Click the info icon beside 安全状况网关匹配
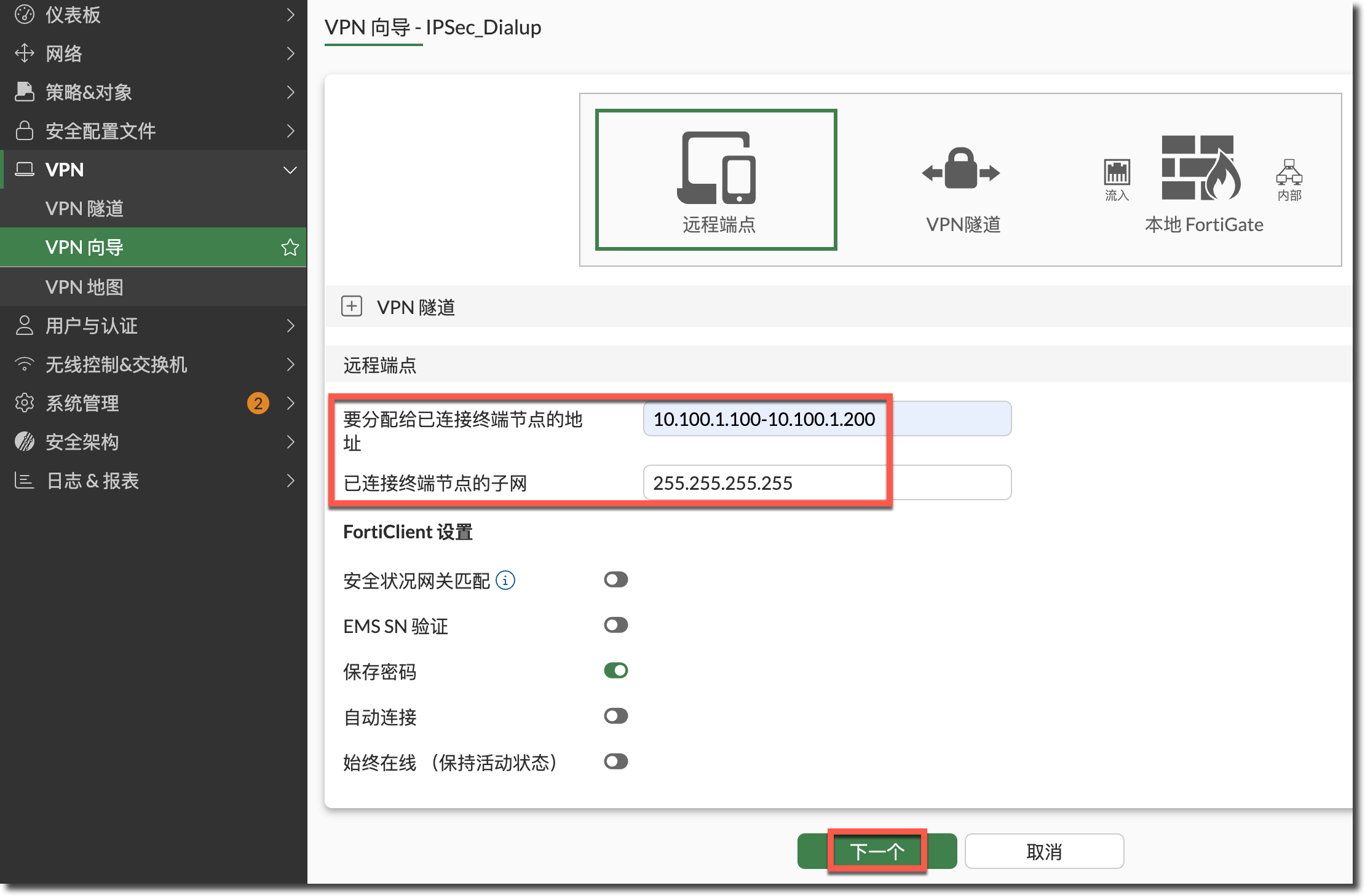The width and height of the screenshot is (1365, 896). (x=505, y=580)
